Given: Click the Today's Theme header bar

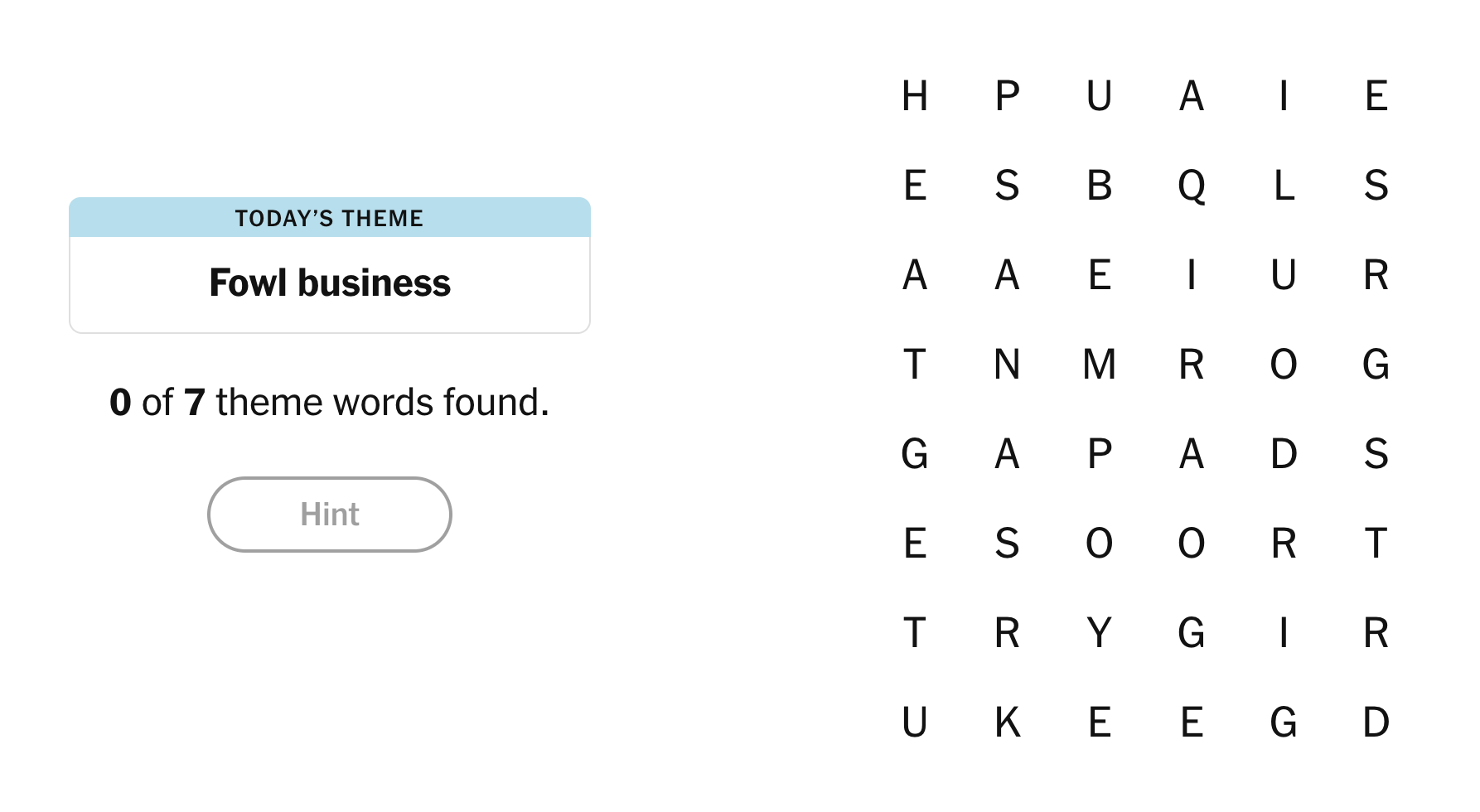Looking at the screenshot, I should 330,218.
